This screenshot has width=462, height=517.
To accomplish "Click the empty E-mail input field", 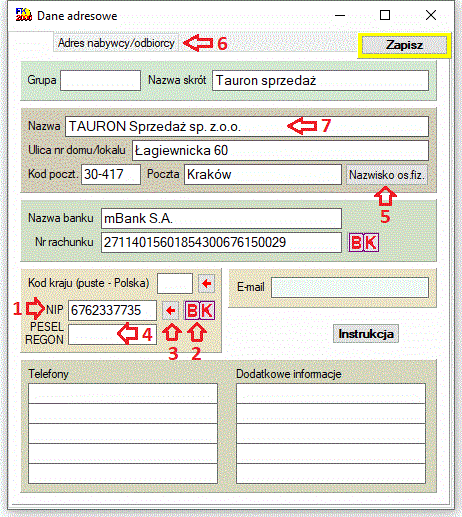I will pos(350,287).
